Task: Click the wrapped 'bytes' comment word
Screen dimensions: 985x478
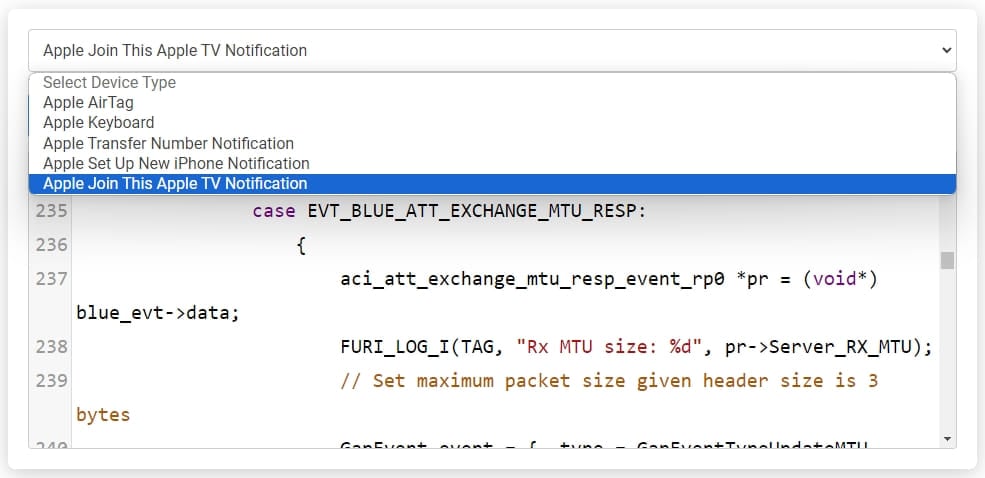Action: tap(103, 415)
